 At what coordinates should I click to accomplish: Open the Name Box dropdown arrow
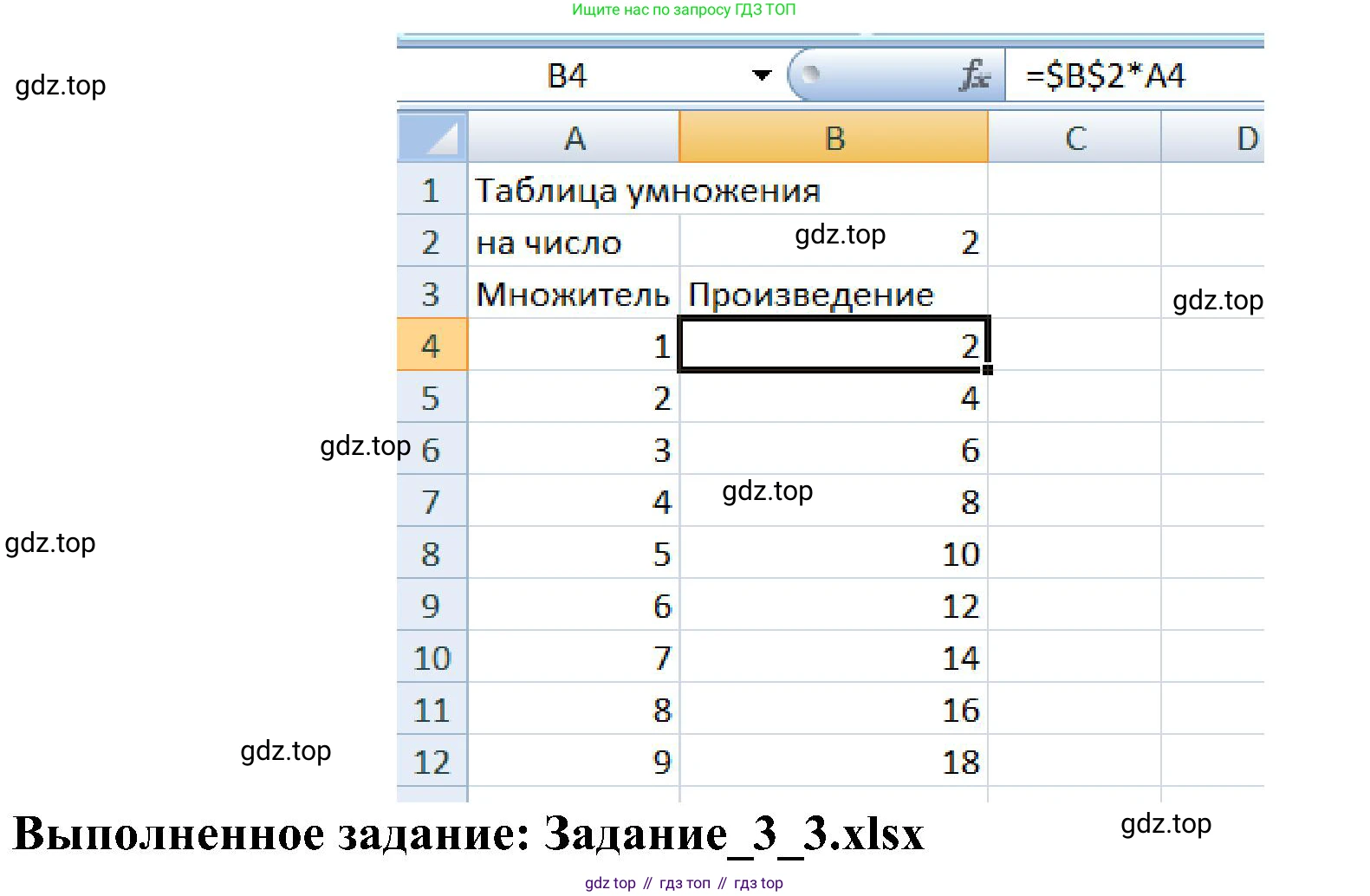tap(761, 75)
